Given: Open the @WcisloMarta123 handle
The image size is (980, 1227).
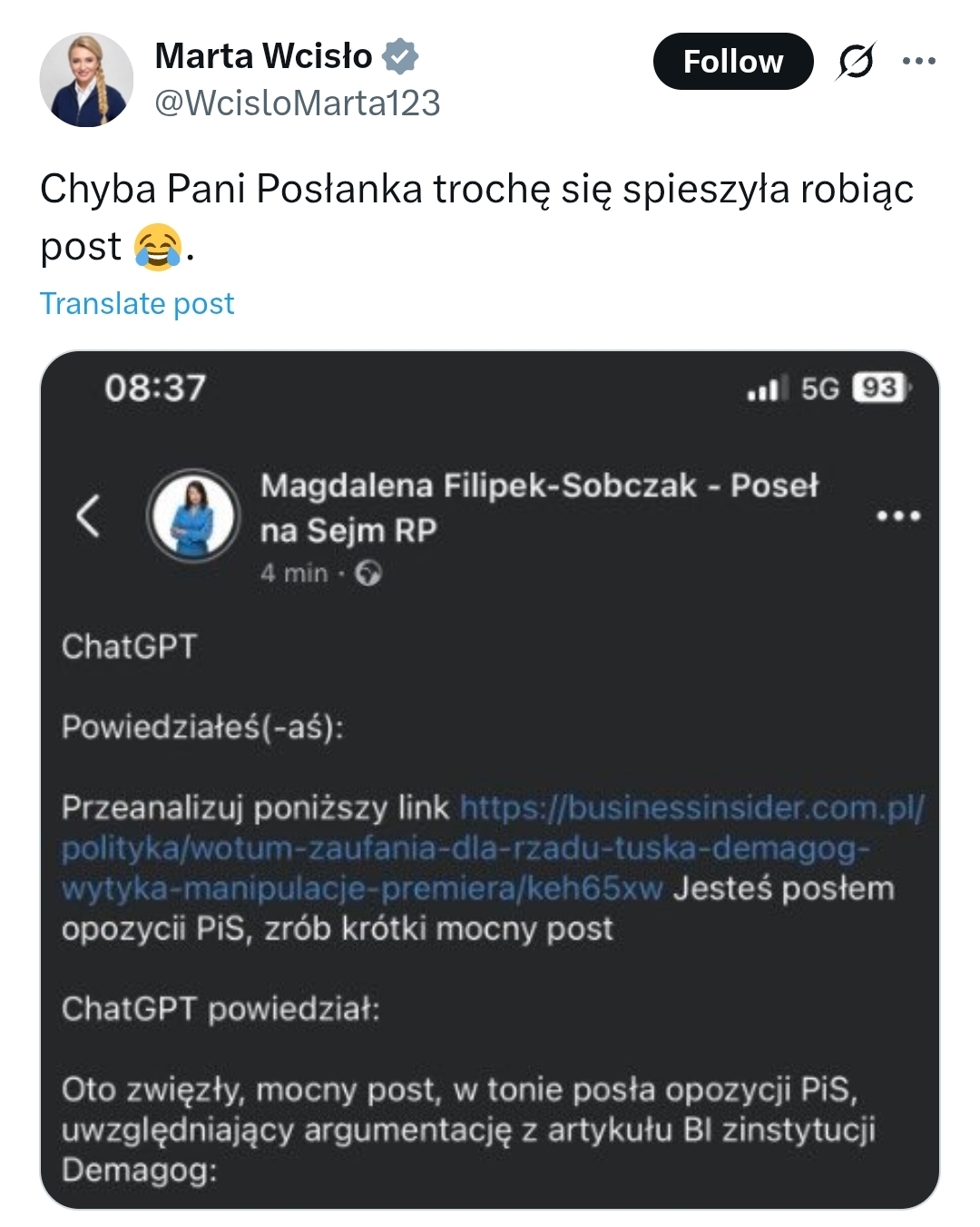Looking at the screenshot, I should pyautogui.click(x=297, y=103).
